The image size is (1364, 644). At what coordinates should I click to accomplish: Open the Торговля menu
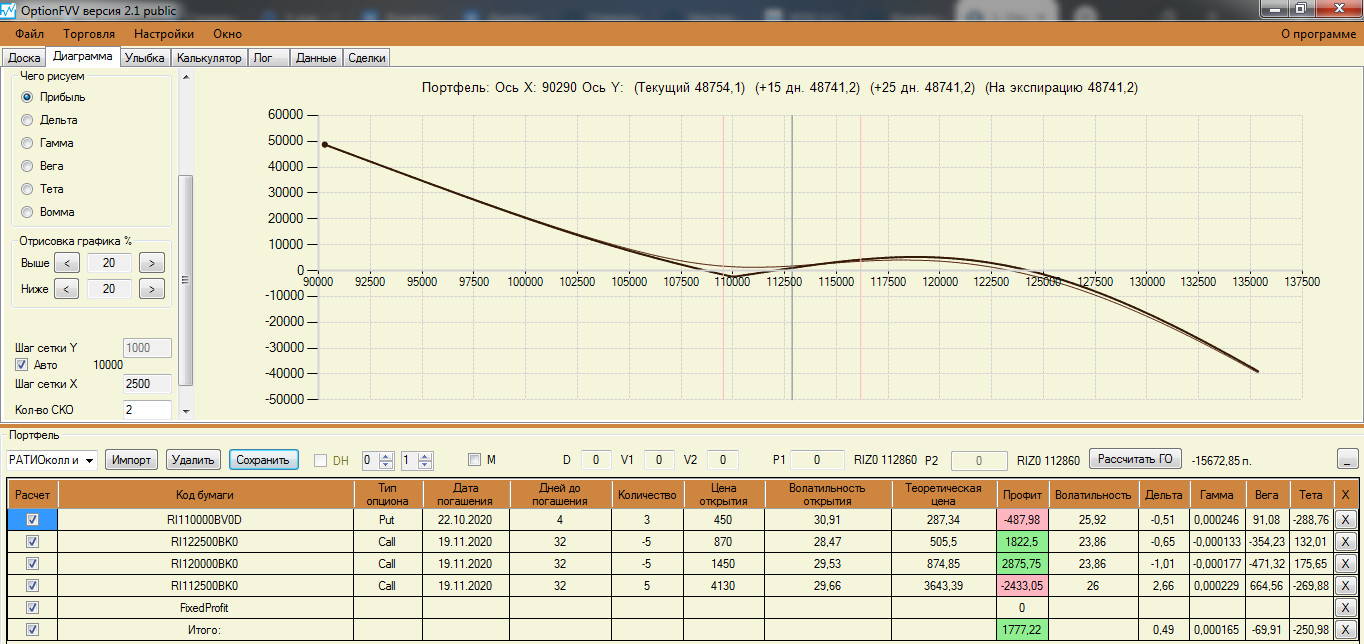89,34
